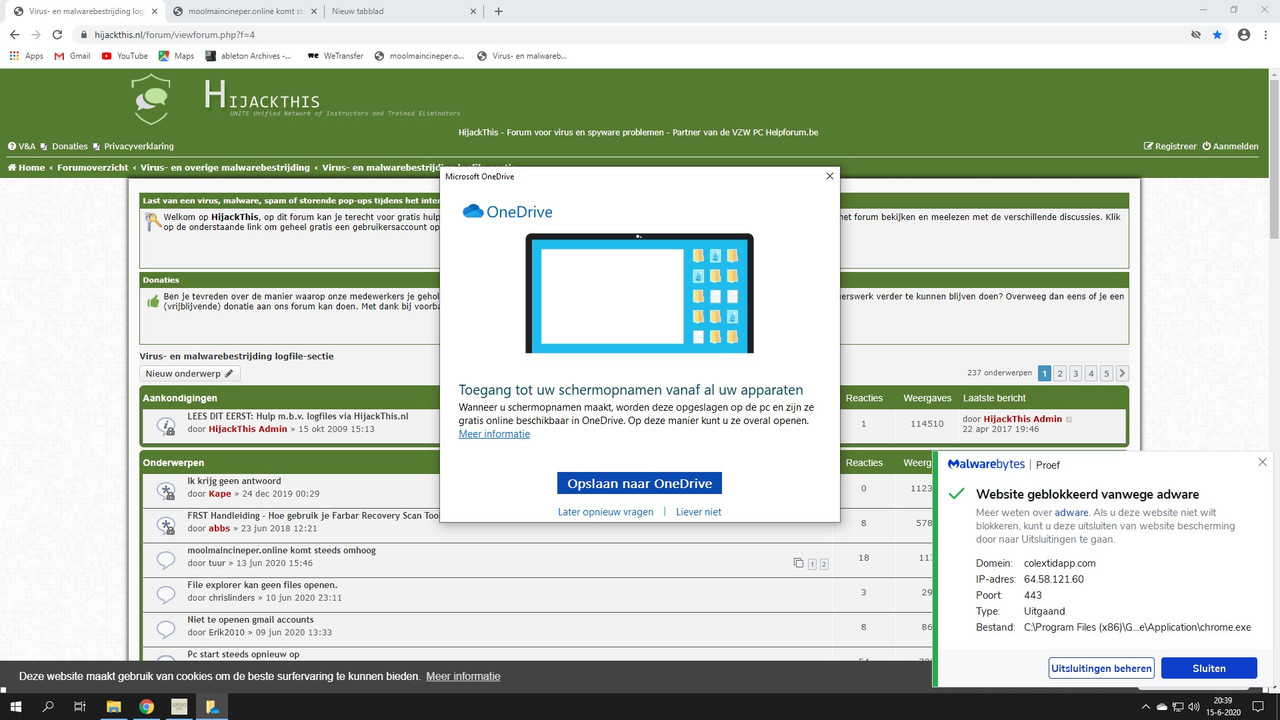This screenshot has height=720, width=1280.
Task: Close the Nieuw tabblad tab
Action: coord(472,11)
